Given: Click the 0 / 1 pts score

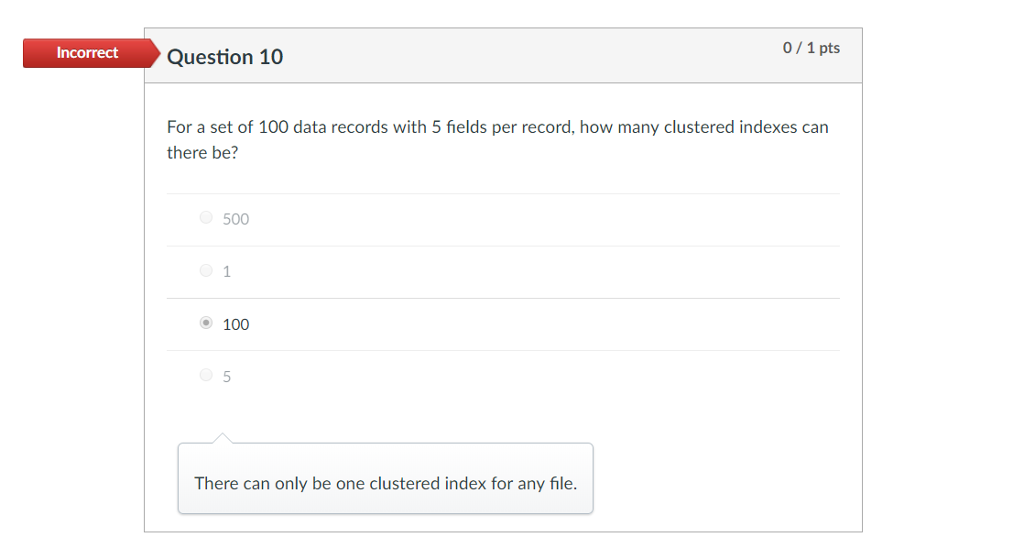Looking at the screenshot, I should click(811, 48).
